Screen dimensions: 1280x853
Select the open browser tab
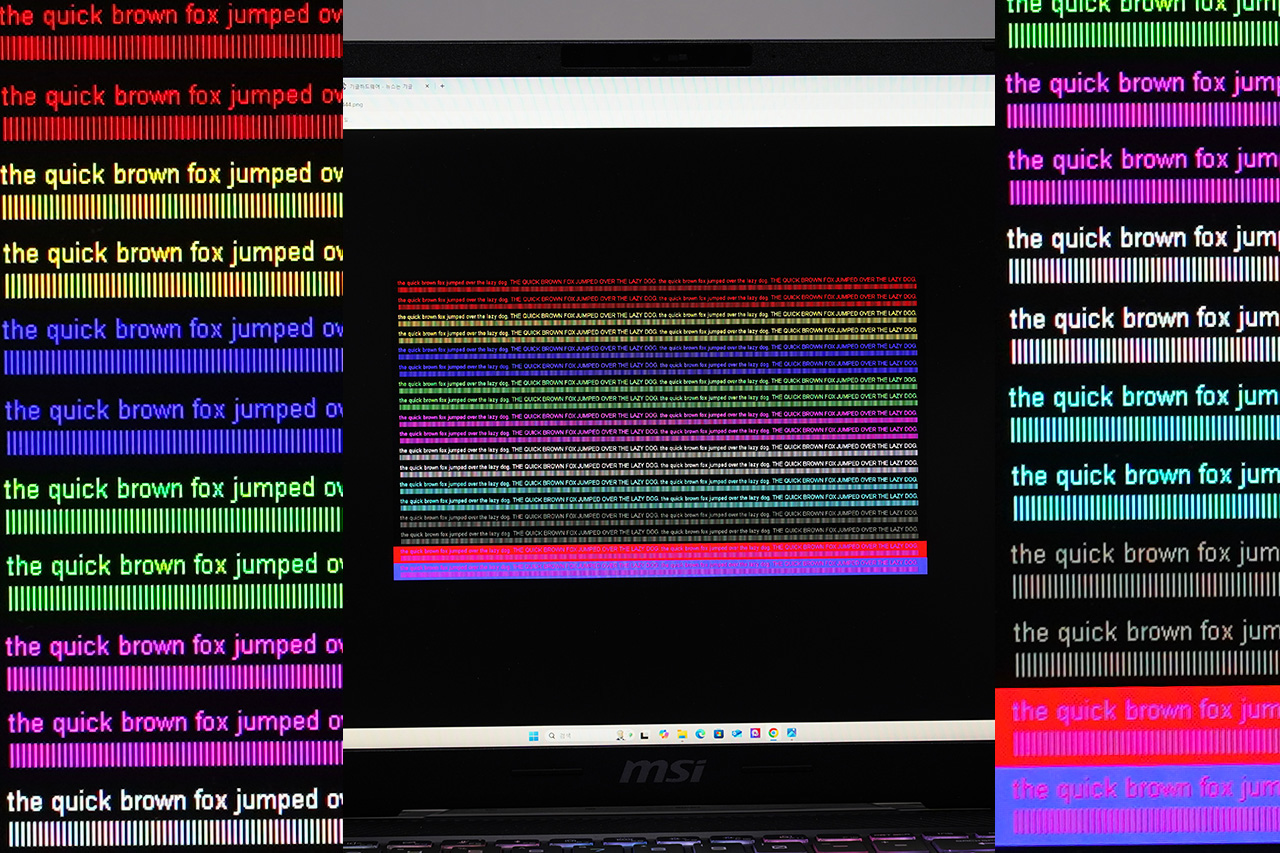[380, 86]
